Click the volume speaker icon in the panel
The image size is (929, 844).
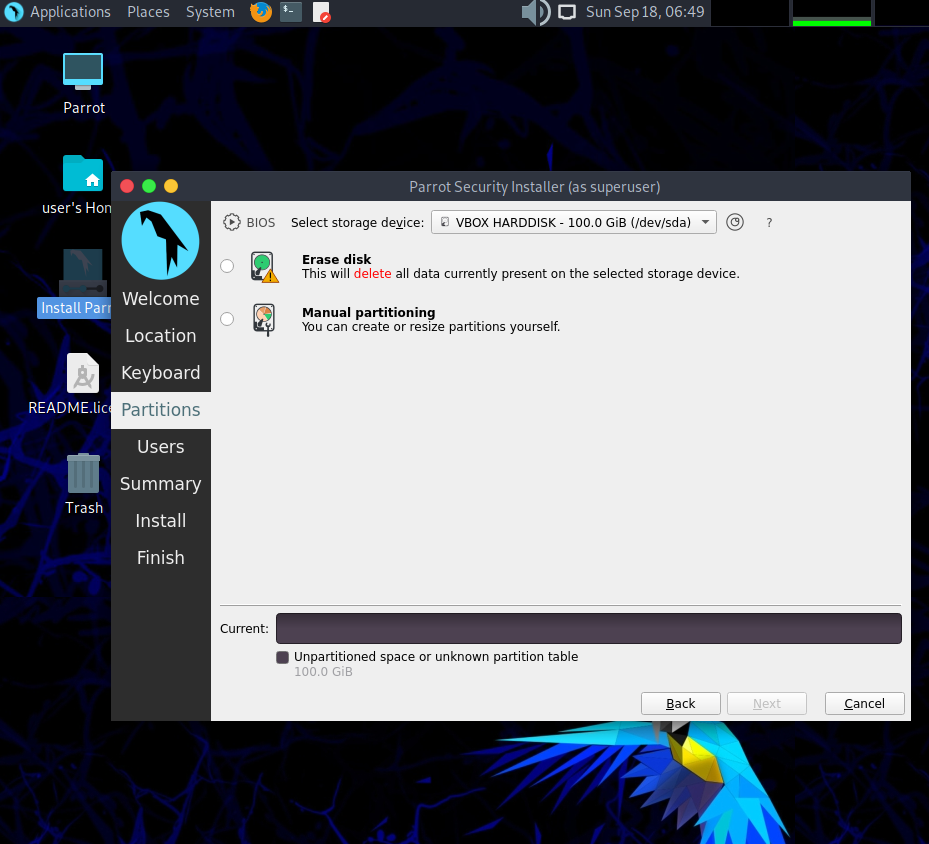[x=534, y=13]
